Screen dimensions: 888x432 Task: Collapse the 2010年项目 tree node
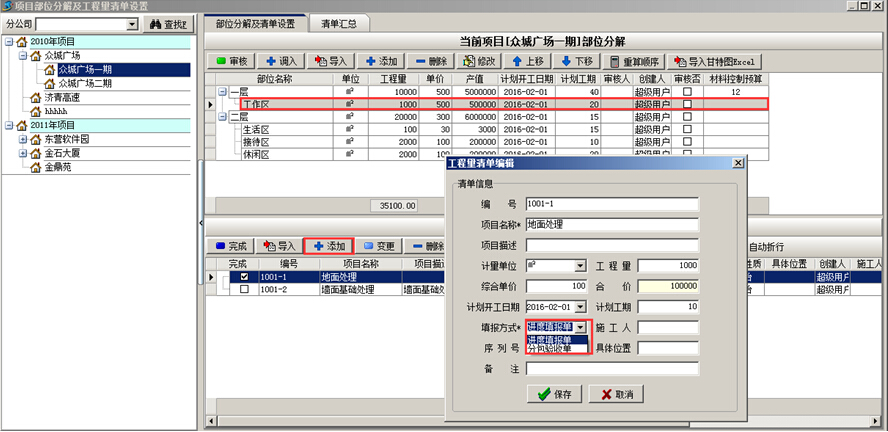9,42
